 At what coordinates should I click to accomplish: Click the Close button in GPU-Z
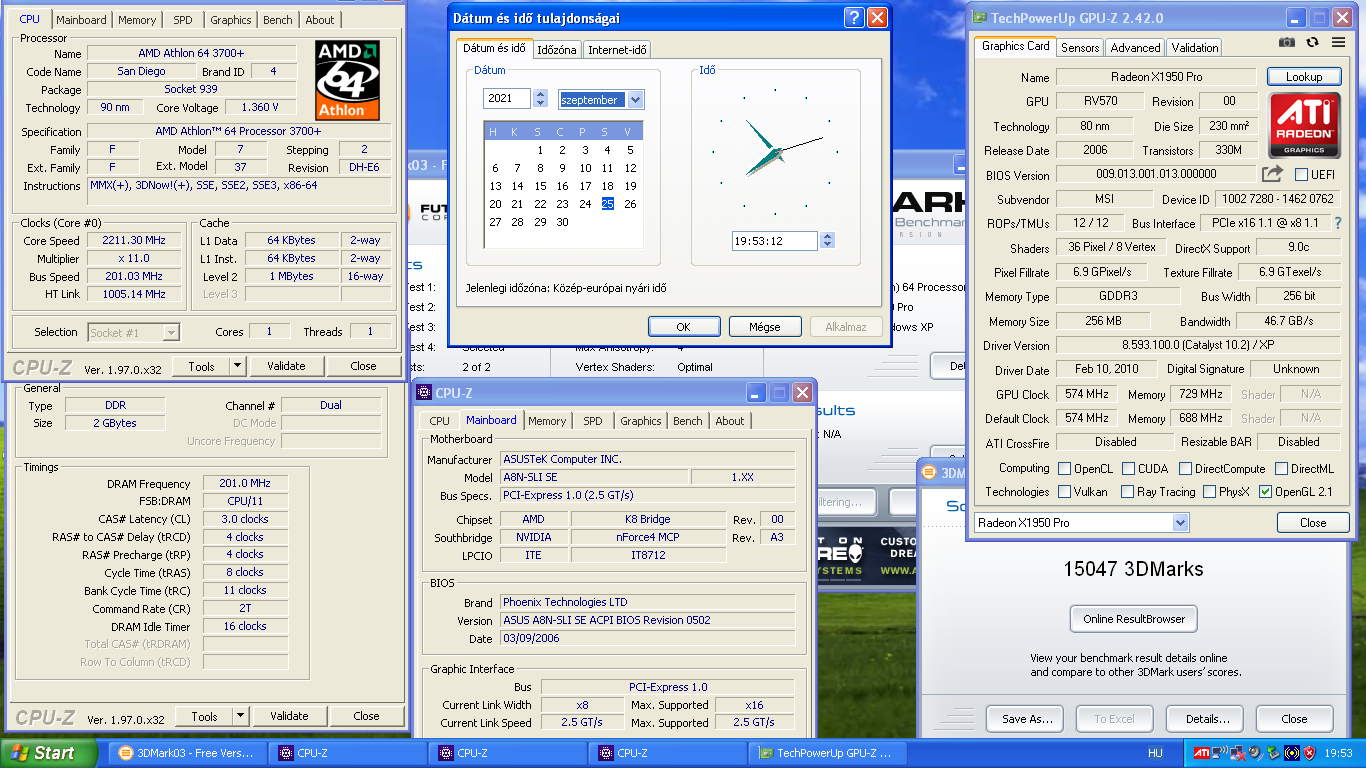click(x=1313, y=522)
